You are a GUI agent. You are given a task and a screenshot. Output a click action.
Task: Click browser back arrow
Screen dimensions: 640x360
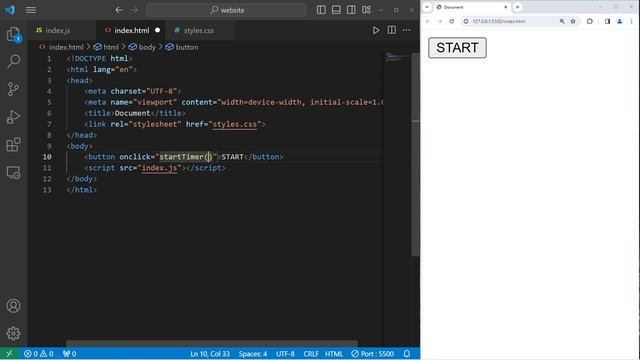coord(428,21)
